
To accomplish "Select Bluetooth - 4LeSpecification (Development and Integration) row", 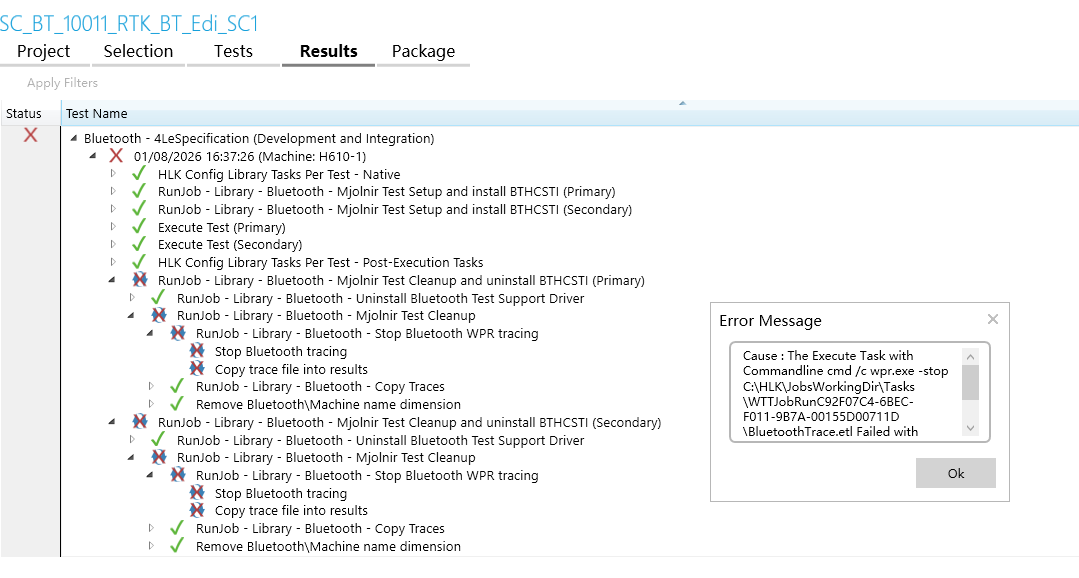I will pyautogui.click(x=259, y=138).
